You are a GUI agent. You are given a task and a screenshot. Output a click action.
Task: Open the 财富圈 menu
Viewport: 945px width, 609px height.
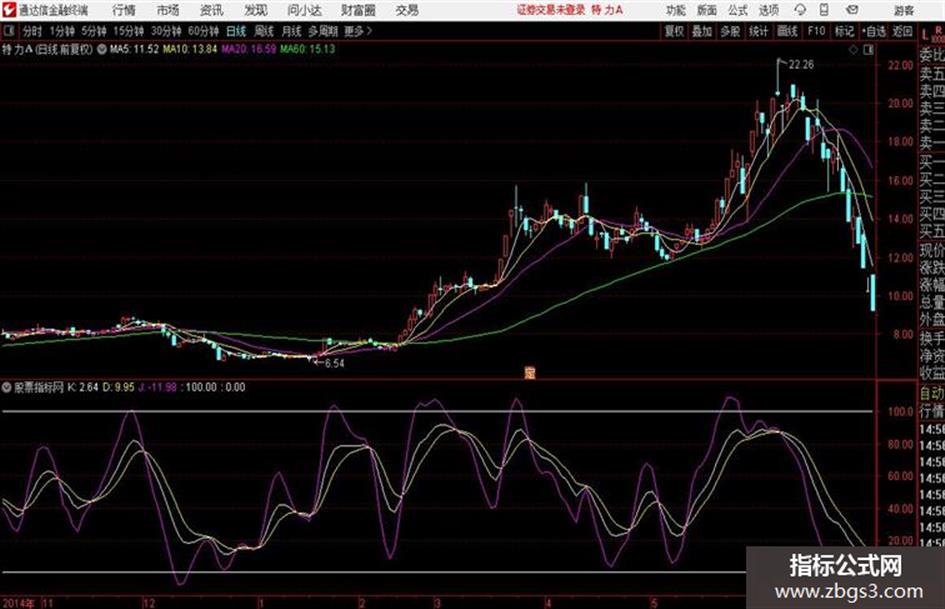[358, 10]
